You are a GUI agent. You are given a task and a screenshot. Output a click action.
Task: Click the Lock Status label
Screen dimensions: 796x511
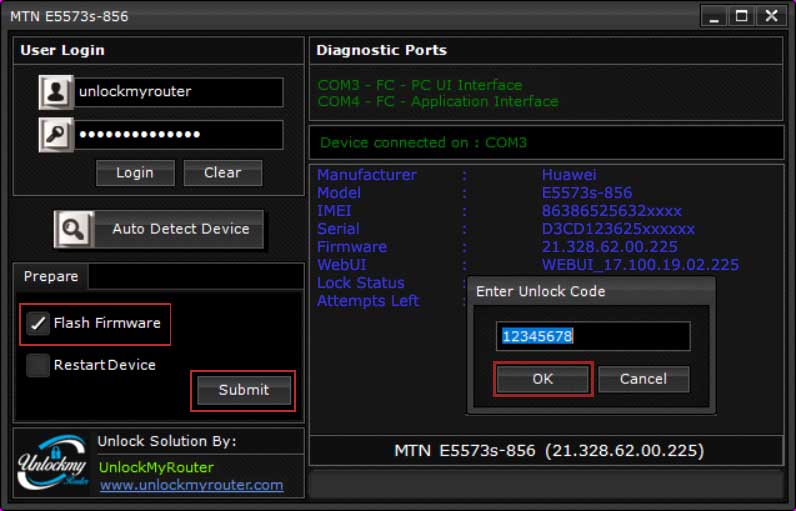coord(361,283)
